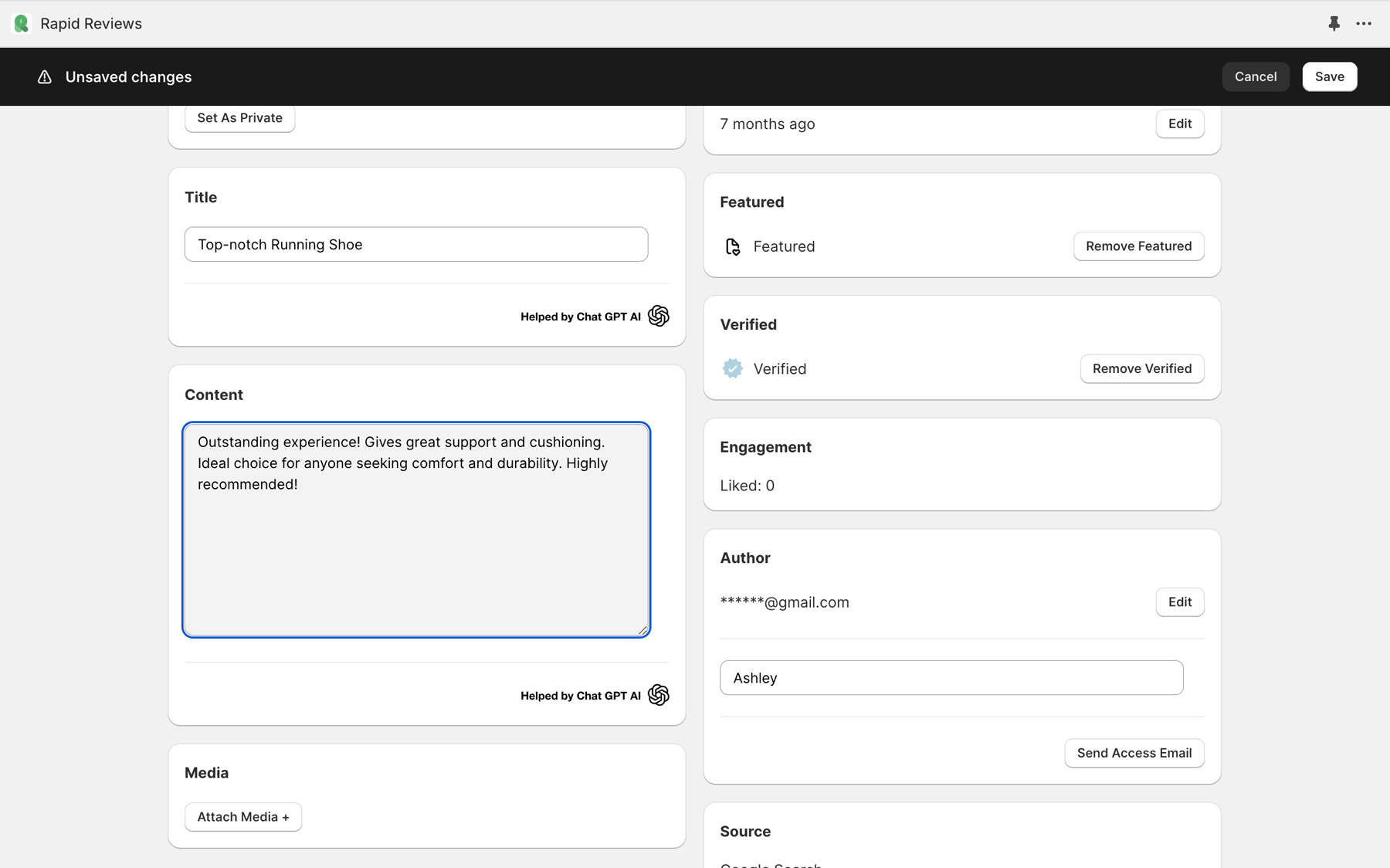Screen dimensions: 1390x868
Task: Click the blue Verified badge icon
Action: pyautogui.click(x=733, y=369)
